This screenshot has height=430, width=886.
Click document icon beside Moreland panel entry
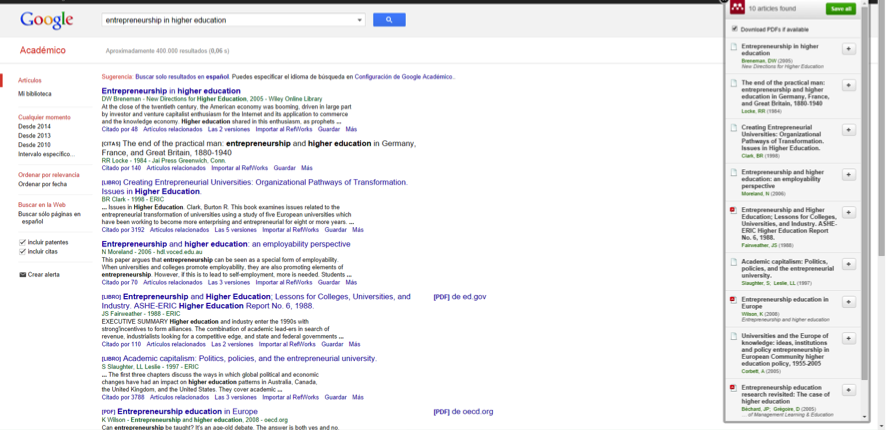733,172
